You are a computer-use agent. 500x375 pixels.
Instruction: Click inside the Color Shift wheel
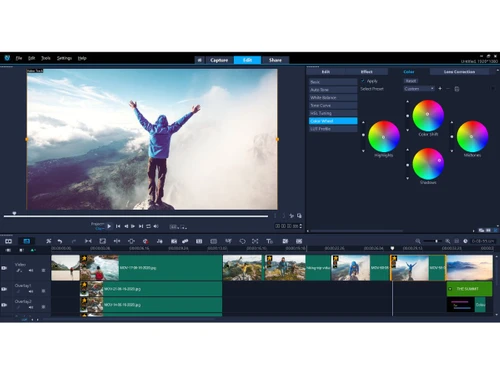(x=428, y=116)
